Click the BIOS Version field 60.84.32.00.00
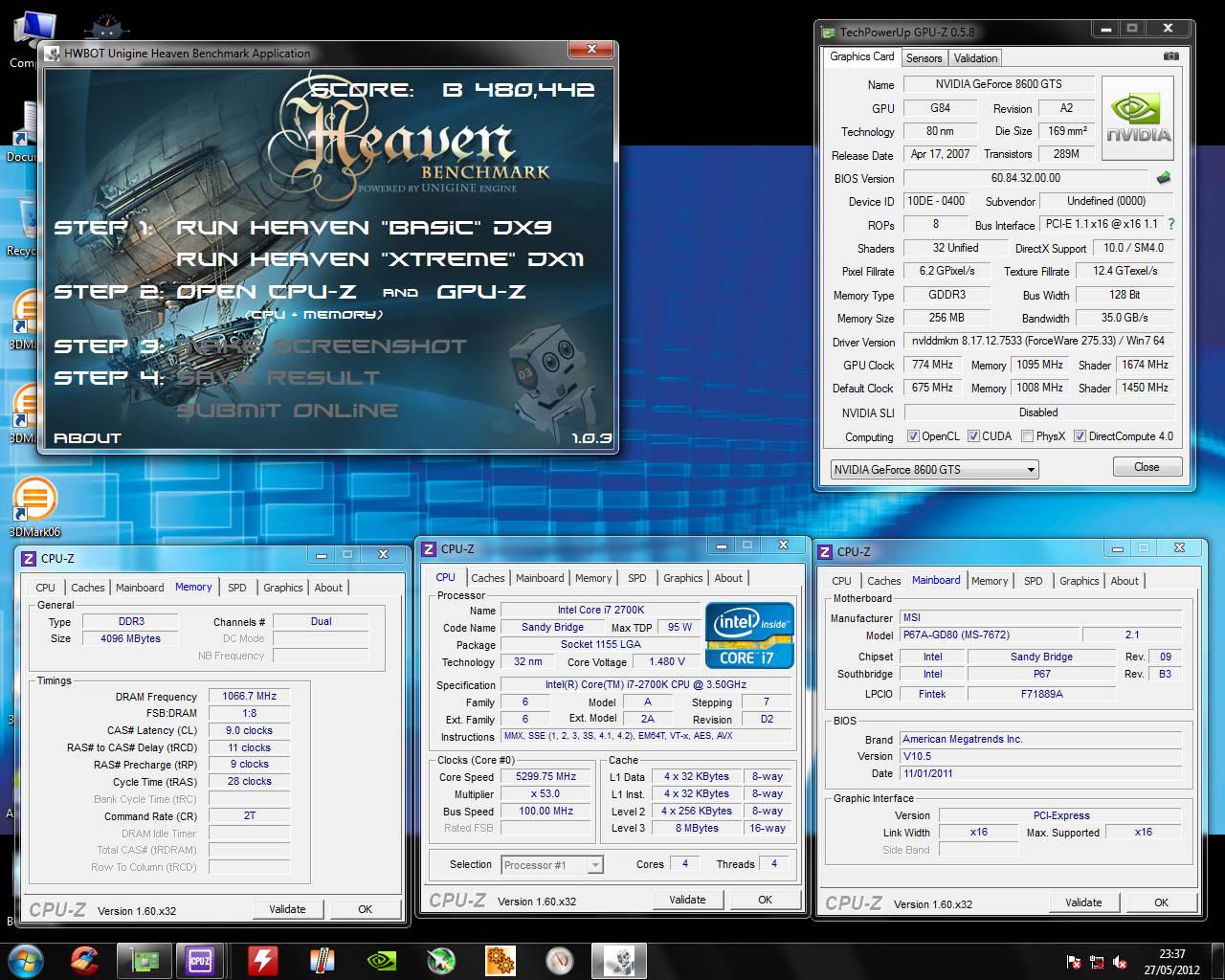Image resolution: width=1225 pixels, height=980 pixels. [1025, 178]
